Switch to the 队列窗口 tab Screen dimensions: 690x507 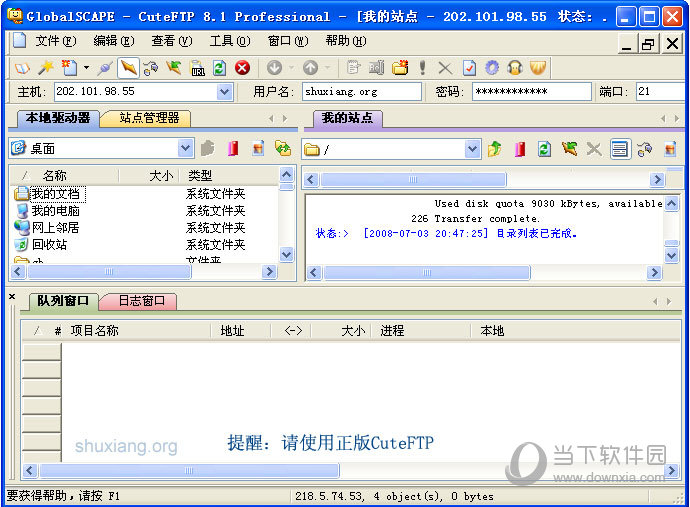(63, 301)
